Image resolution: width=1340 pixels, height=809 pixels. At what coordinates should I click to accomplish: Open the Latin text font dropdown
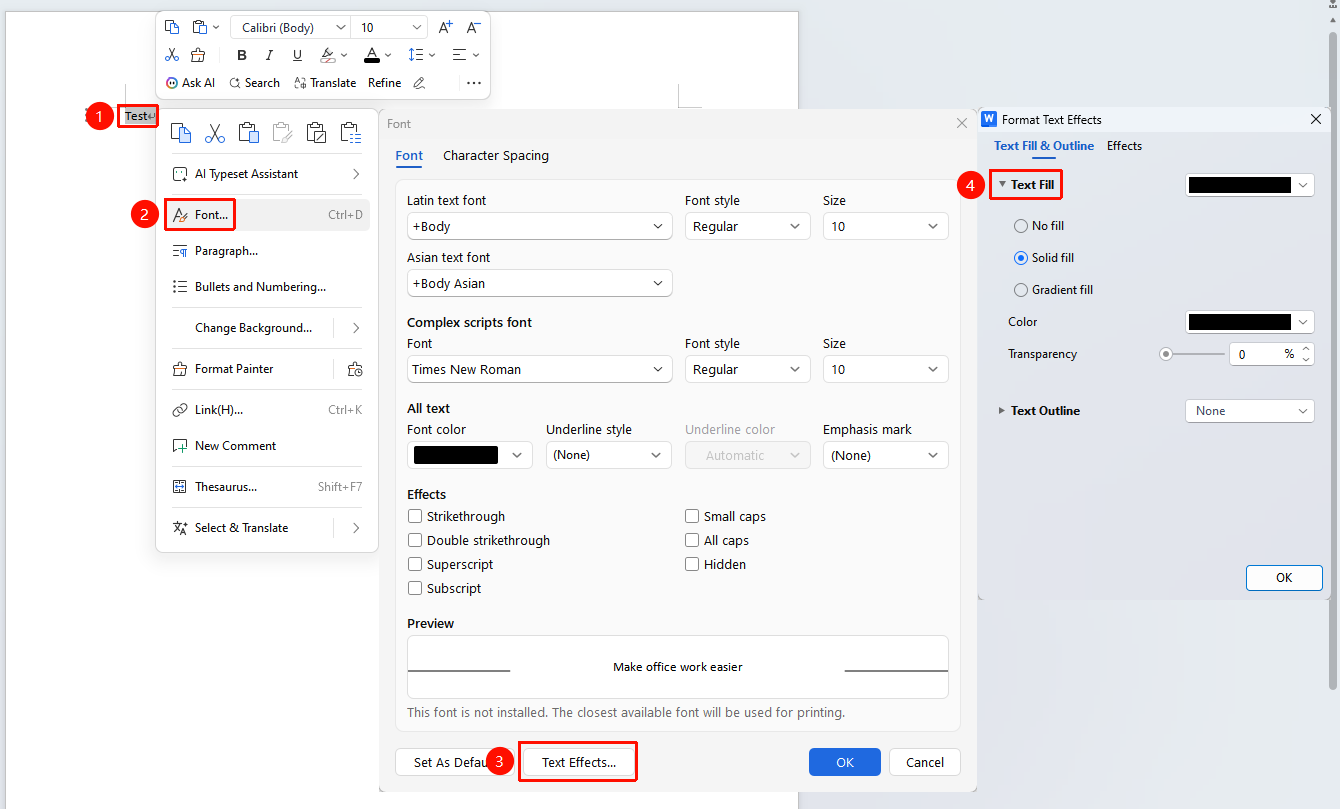tap(539, 227)
